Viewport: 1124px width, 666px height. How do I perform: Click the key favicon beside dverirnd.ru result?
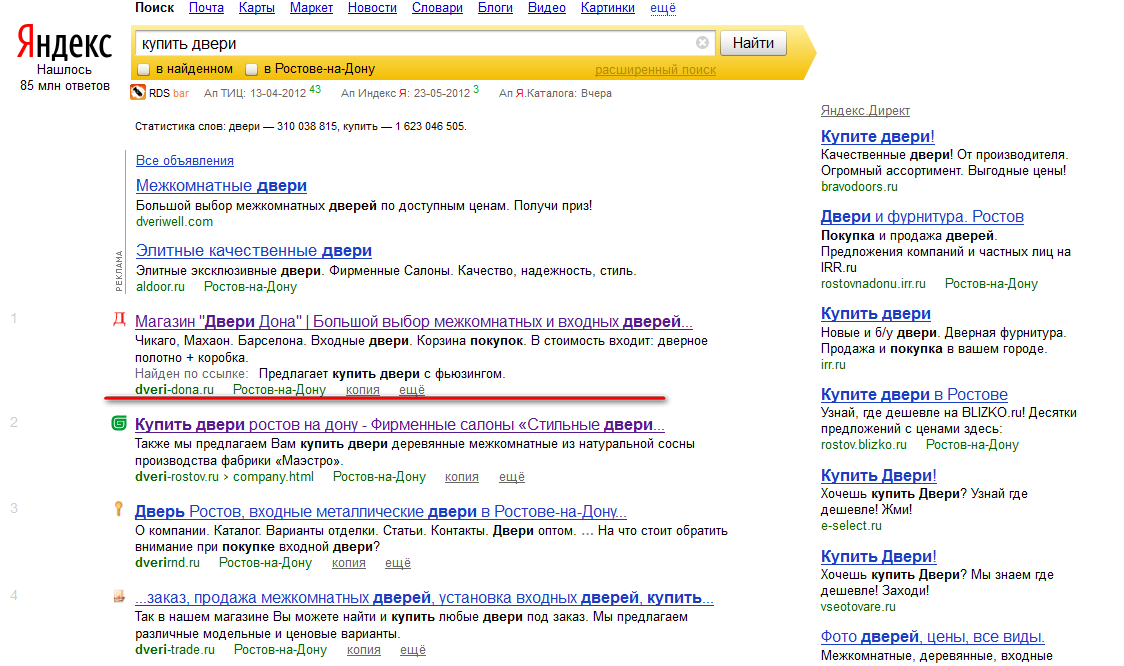pyautogui.click(x=119, y=509)
